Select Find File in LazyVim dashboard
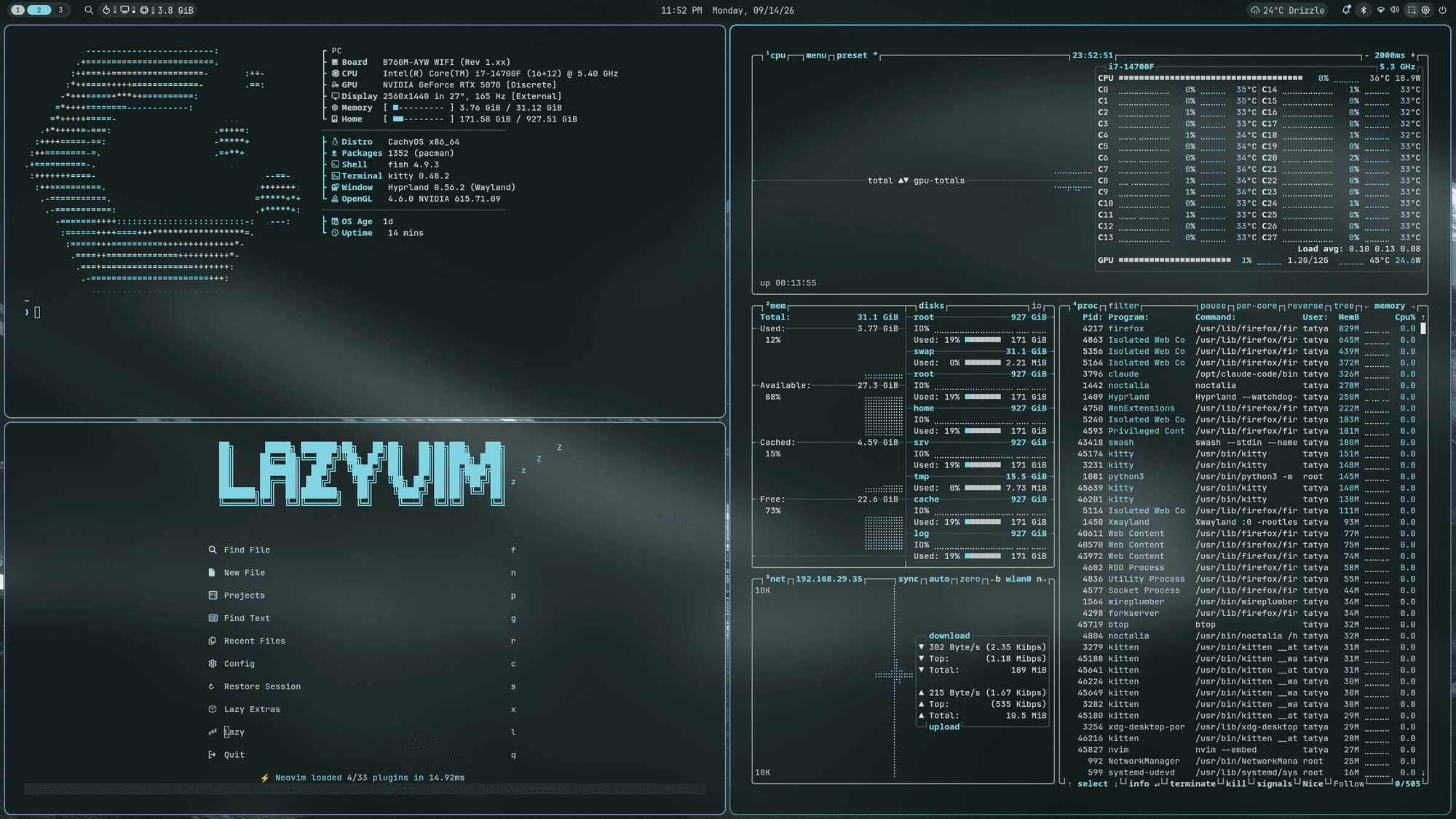This screenshot has width=1456, height=819. pos(363,550)
